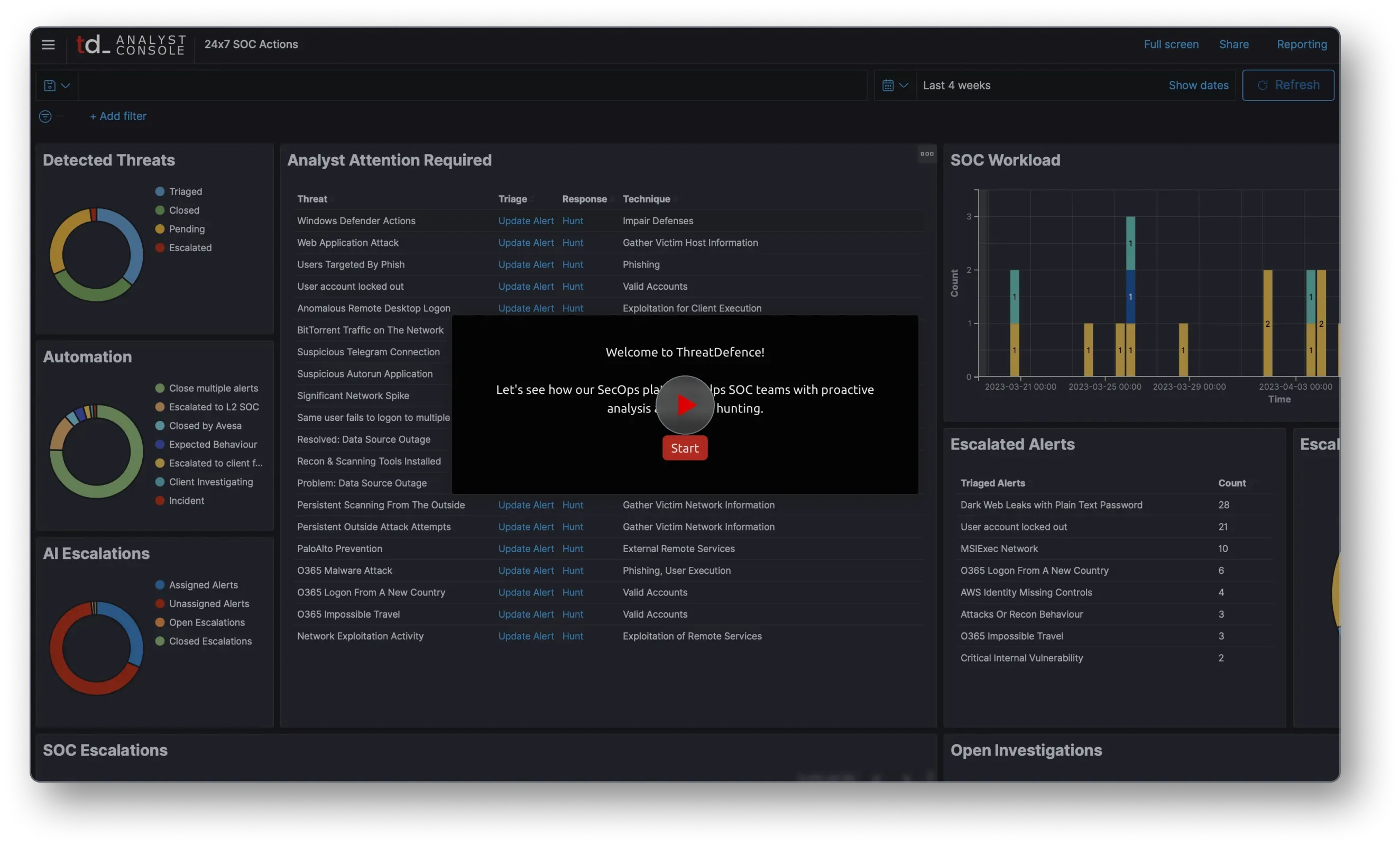Click Recon & Scanning Tools Installed threat
Screen dimensions: 1400x845
369,461
